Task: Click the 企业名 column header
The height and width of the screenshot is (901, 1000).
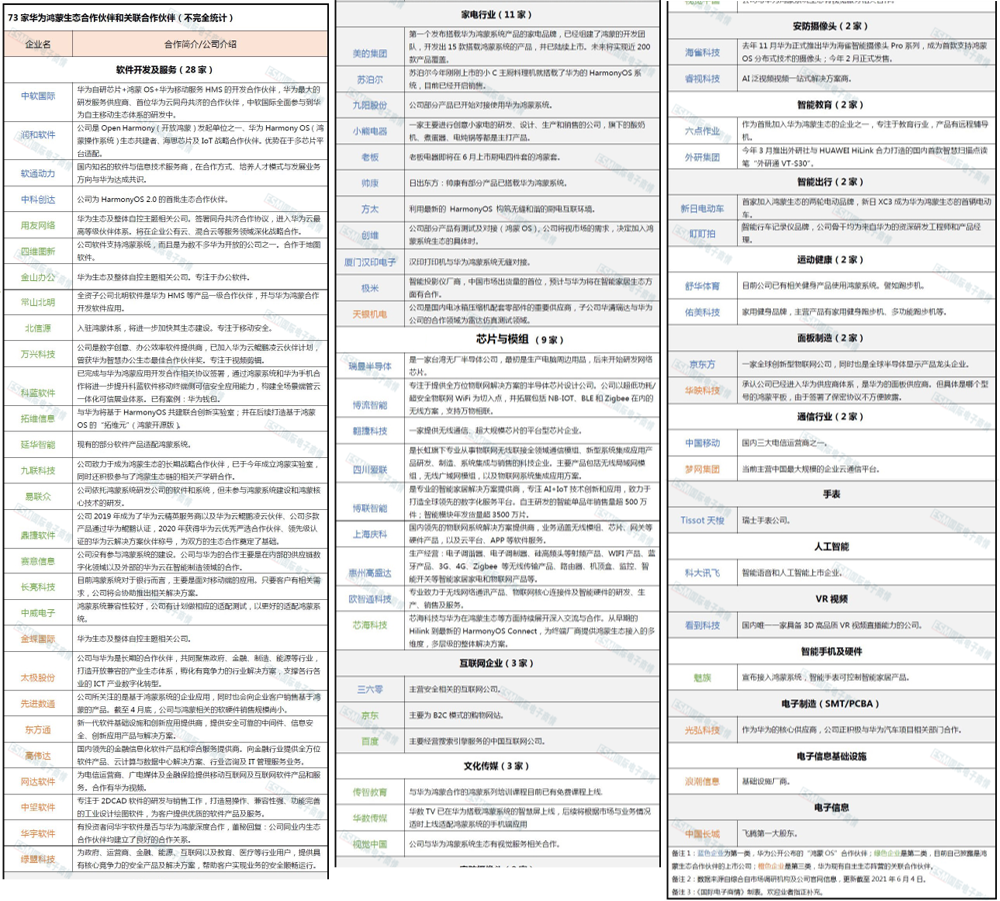Action: coord(38,44)
